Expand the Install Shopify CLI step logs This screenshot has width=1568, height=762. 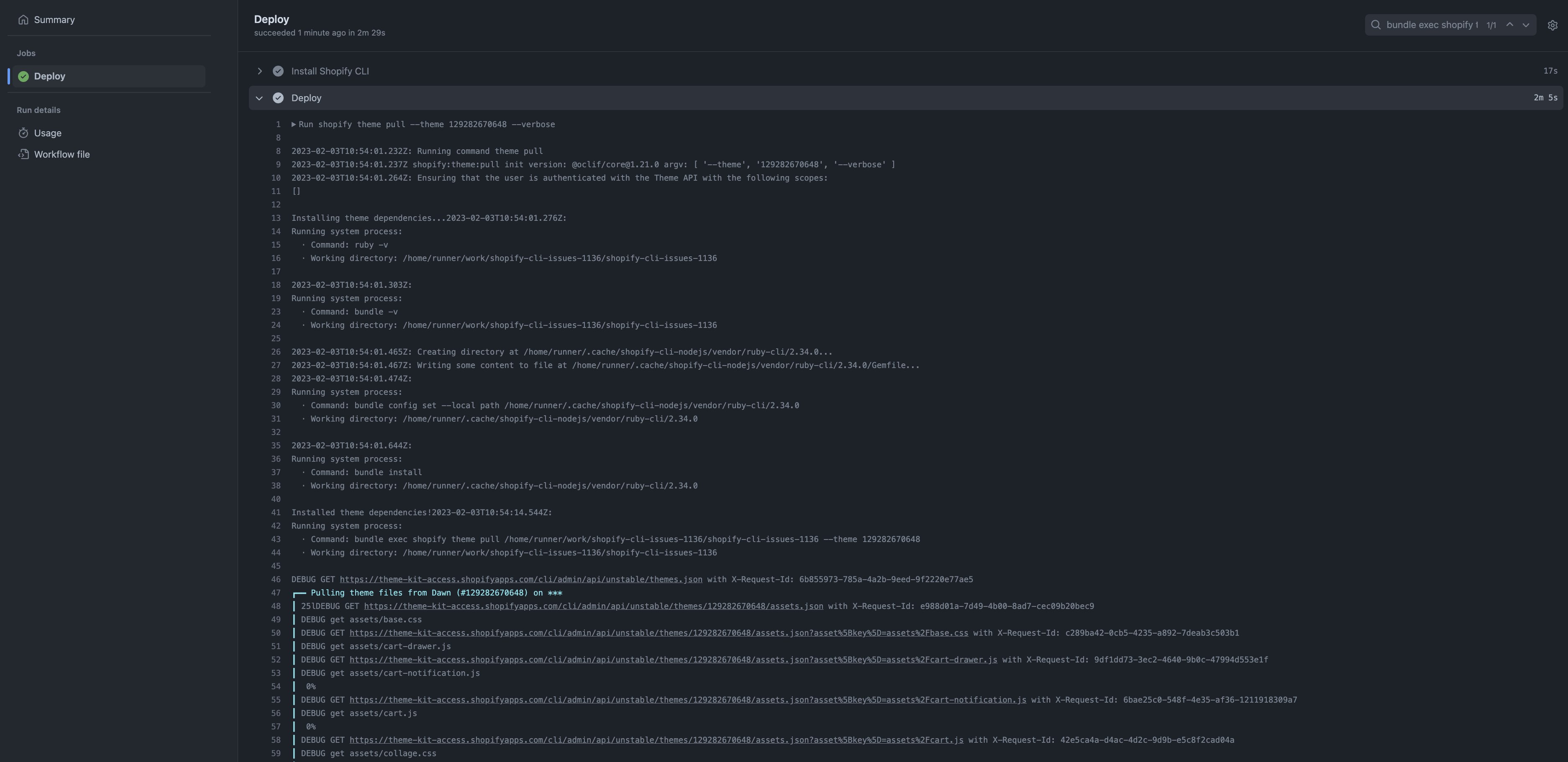click(260, 71)
